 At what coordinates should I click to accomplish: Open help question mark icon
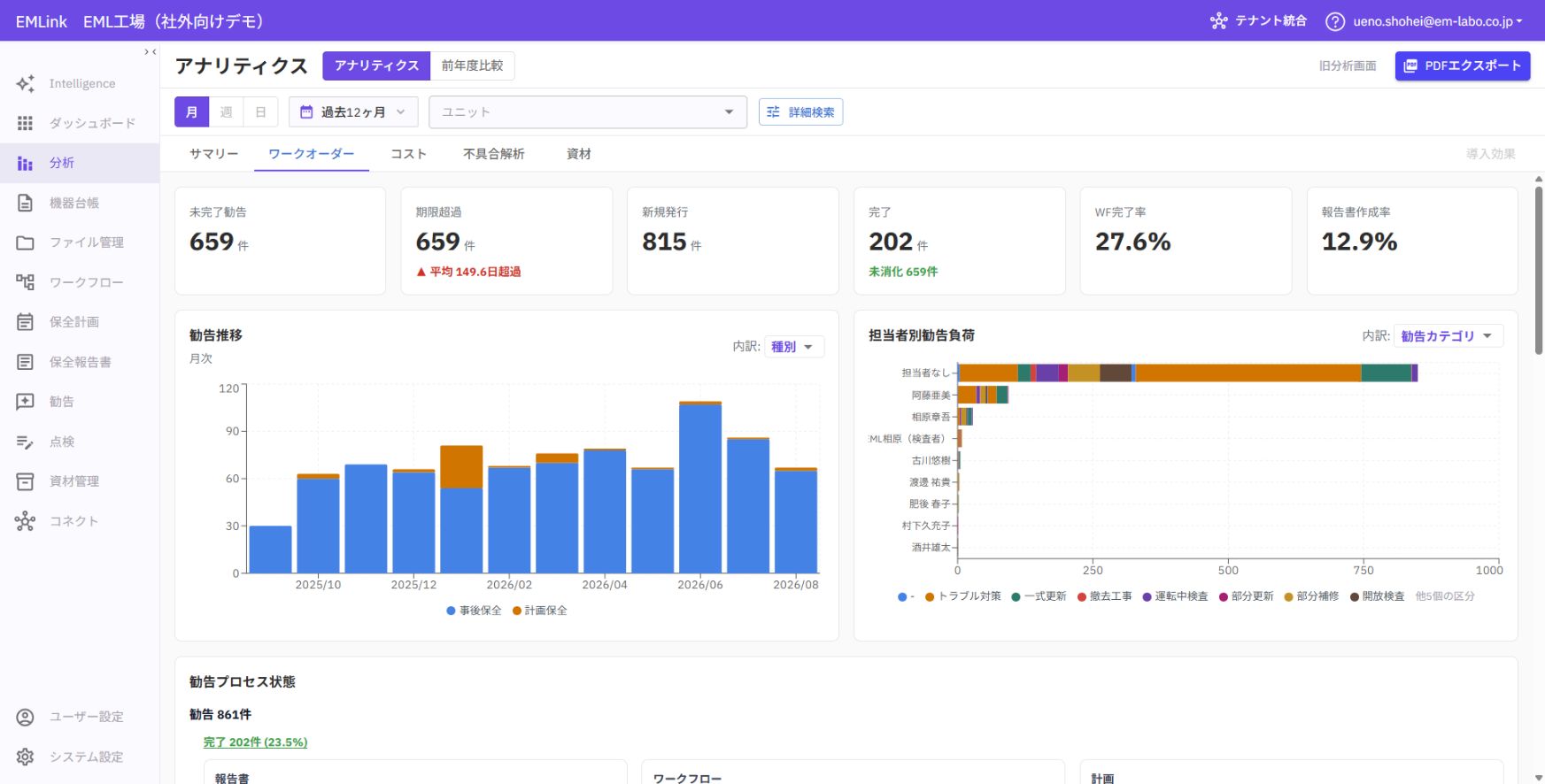pyautogui.click(x=1334, y=21)
